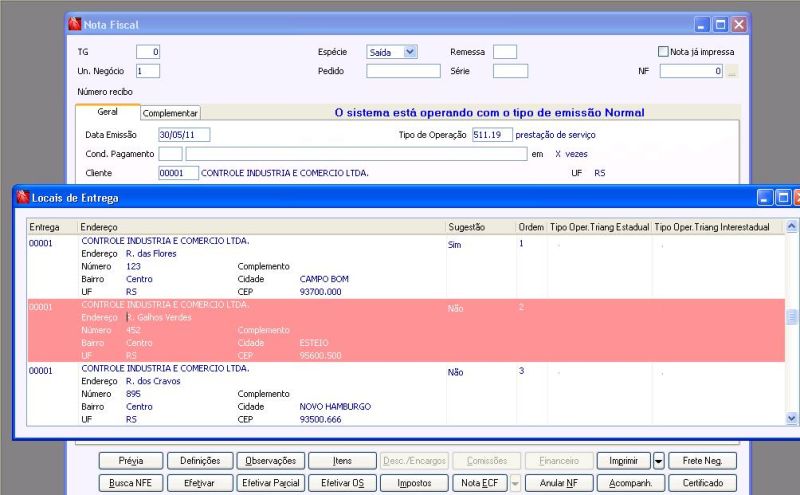Viewport: 800px width, 495px height.
Task: Close the Nota Fiscal window
Action: coord(739,24)
